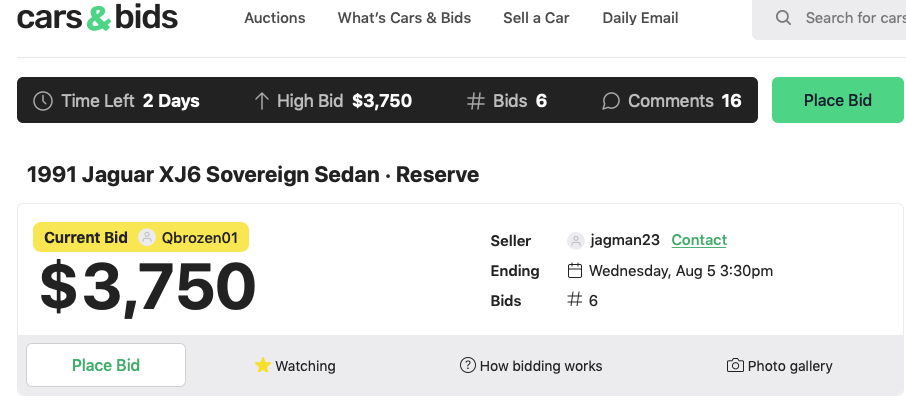Toggle the Watching star
The width and height of the screenshot is (906, 412).
263,365
